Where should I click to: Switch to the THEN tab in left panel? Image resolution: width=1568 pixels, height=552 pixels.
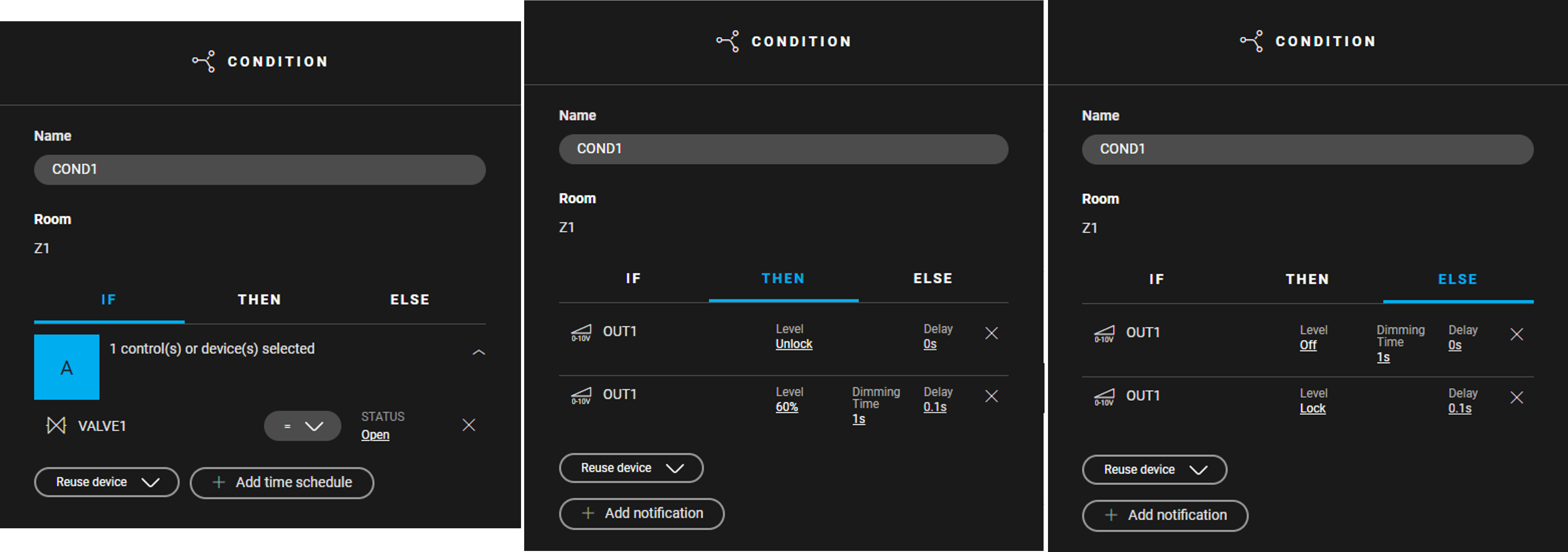pos(259,299)
